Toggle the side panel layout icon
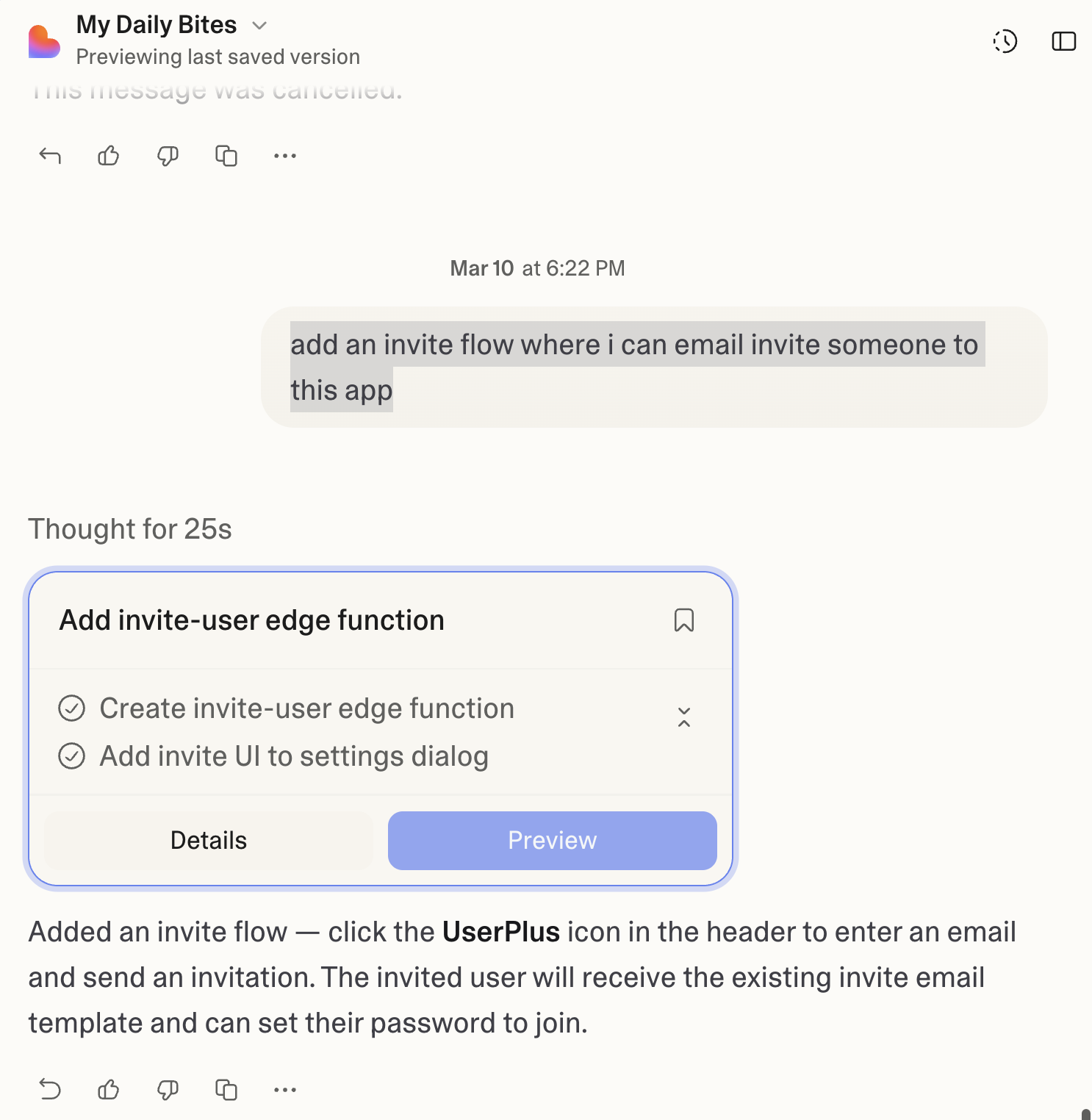1092x1120 pixels. pos(1063,42)
